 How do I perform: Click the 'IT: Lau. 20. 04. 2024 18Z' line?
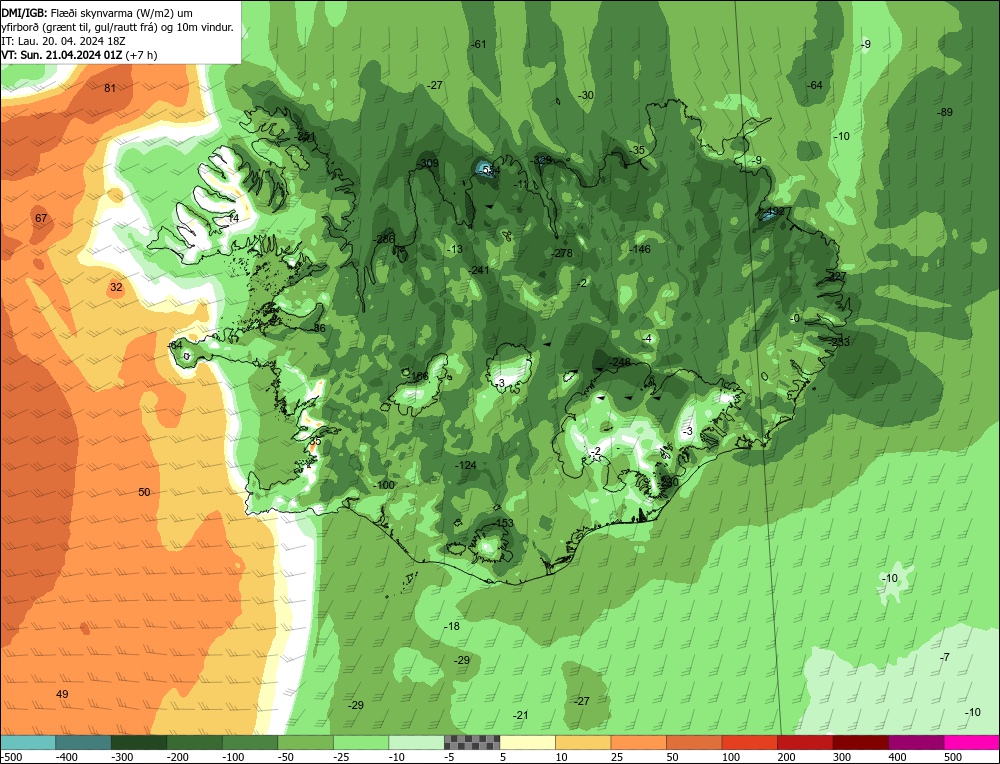pyautogui.click(x=63, y=41)
